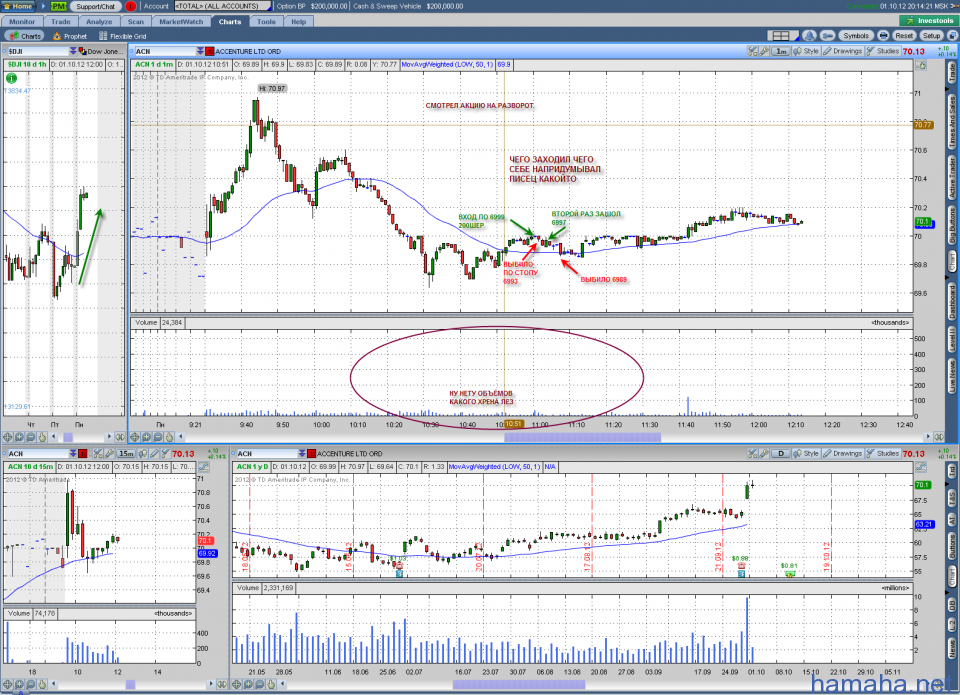Switch to the MarketWatch tab

182,21
